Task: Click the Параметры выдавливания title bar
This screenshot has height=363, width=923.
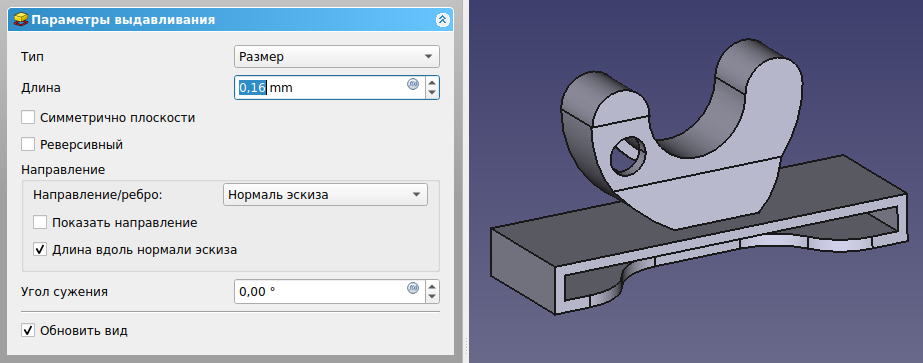Action: click(231, 20)
